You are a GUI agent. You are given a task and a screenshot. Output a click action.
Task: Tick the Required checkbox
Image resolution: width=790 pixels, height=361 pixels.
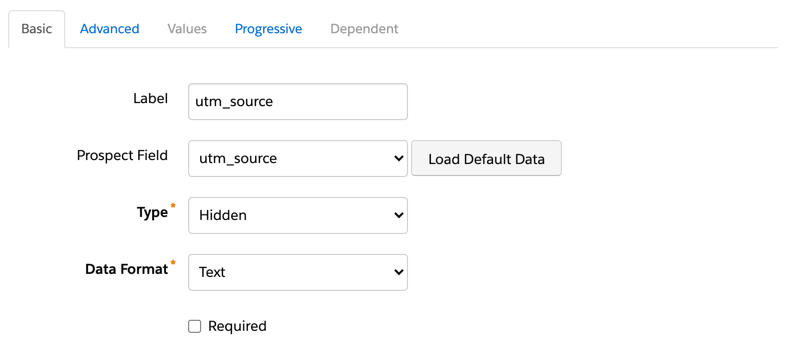tap(194, 327)
